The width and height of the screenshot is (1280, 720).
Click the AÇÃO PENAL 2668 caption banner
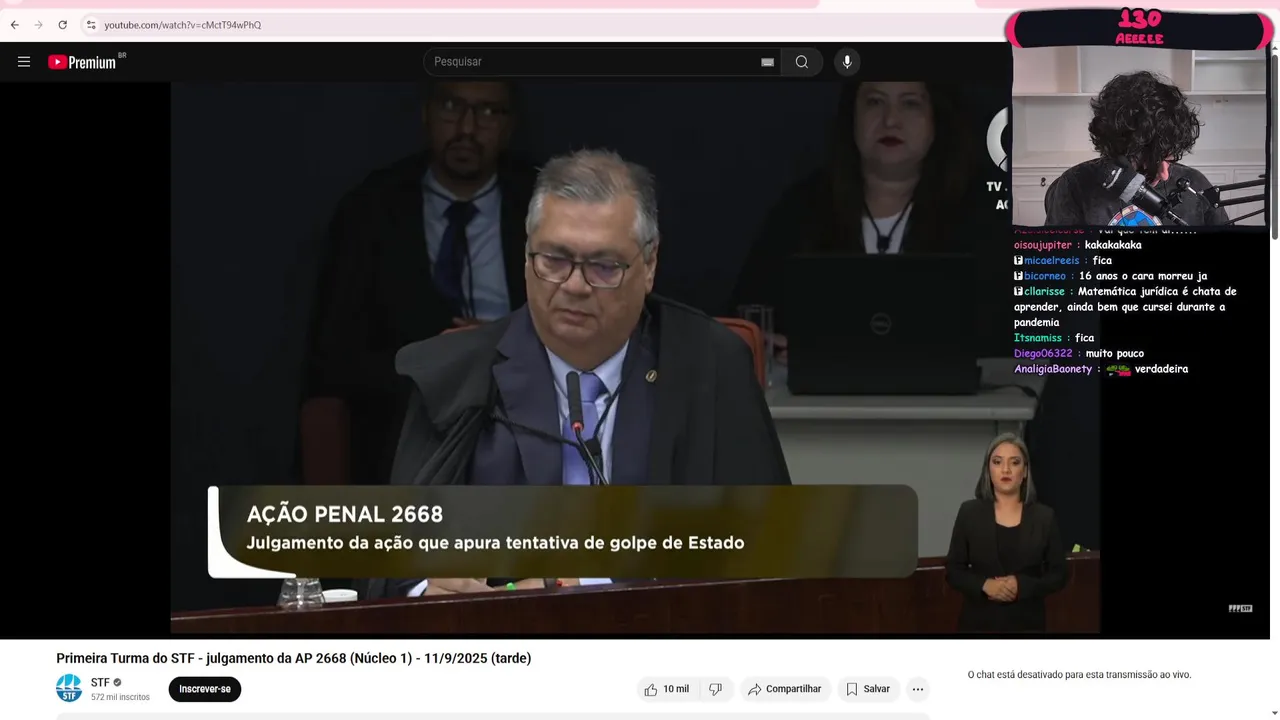[563, 532]
